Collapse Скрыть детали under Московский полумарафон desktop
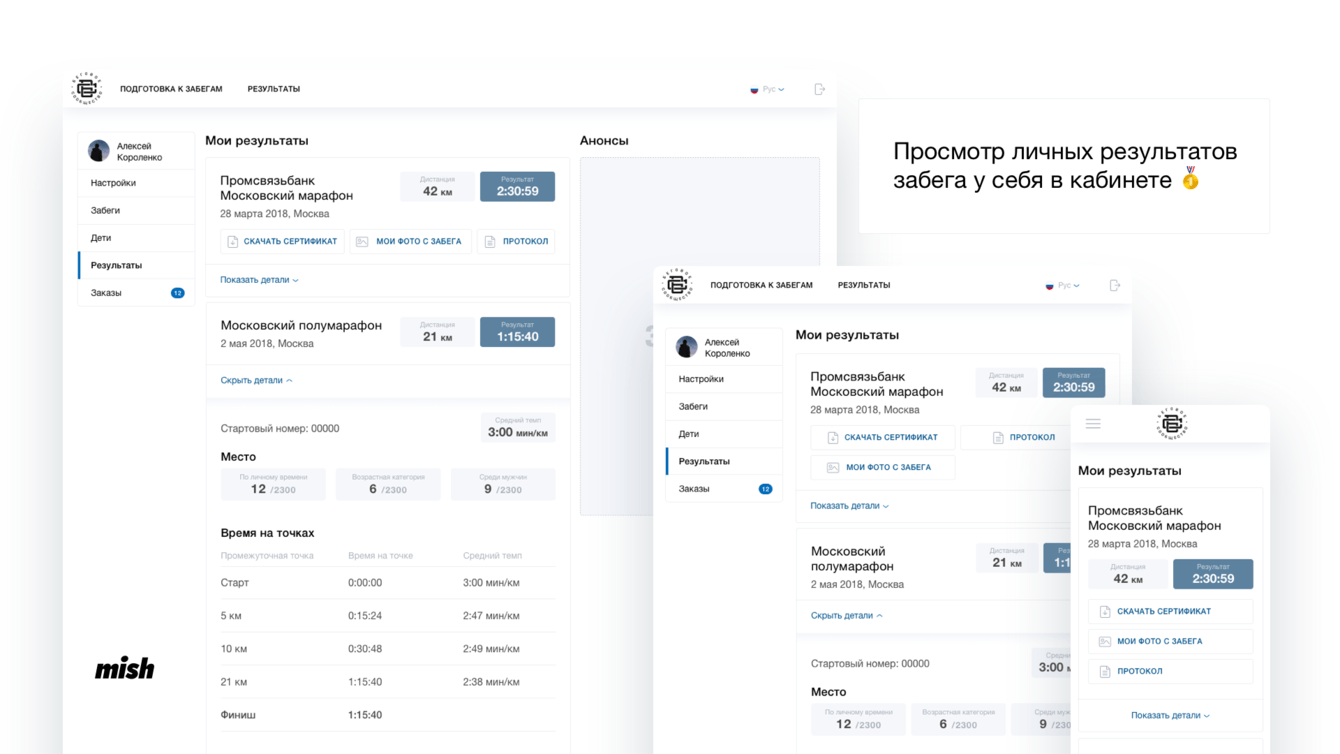 click(256, 380)
